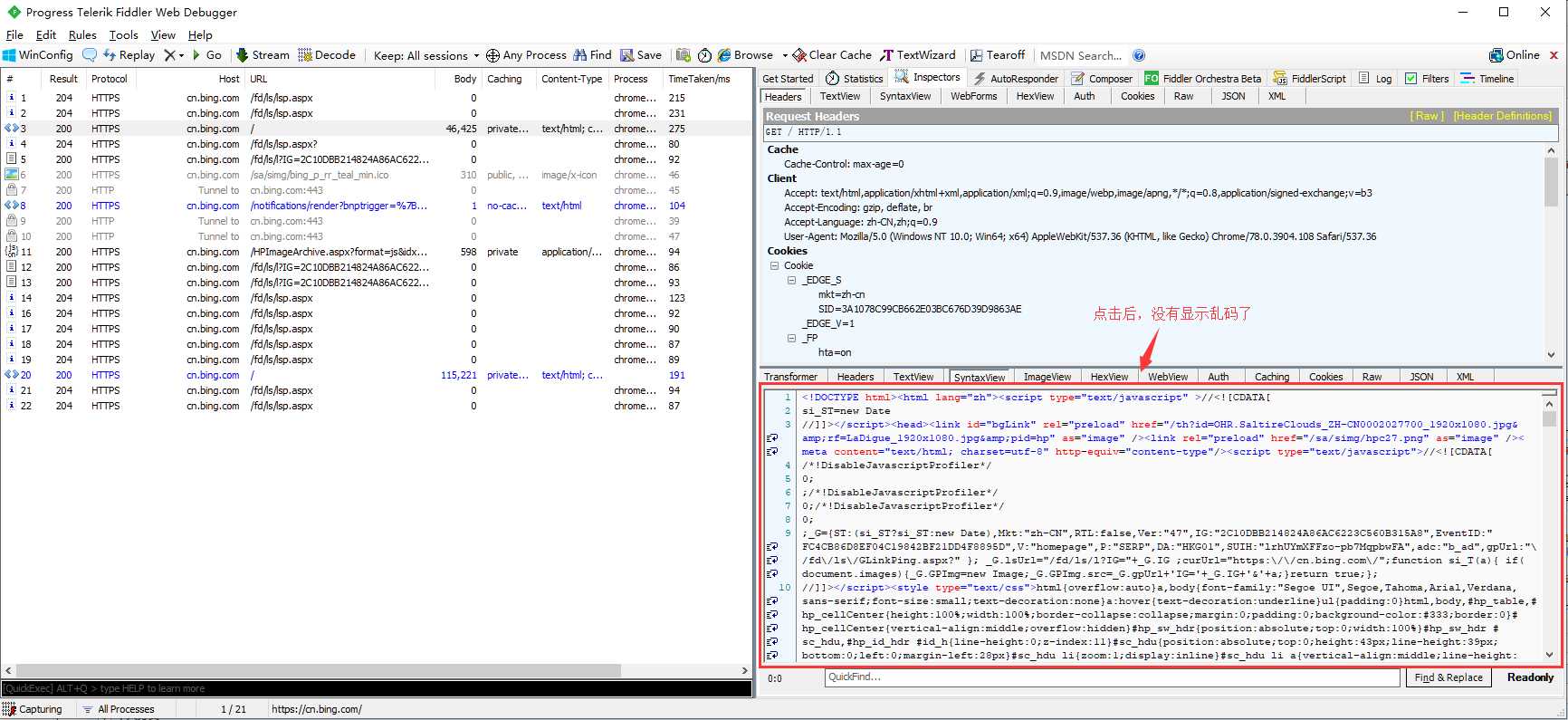Focus the QuickFind input field
The width and height of the screenshot is (1568, 720).
[x=1112, y=677]
